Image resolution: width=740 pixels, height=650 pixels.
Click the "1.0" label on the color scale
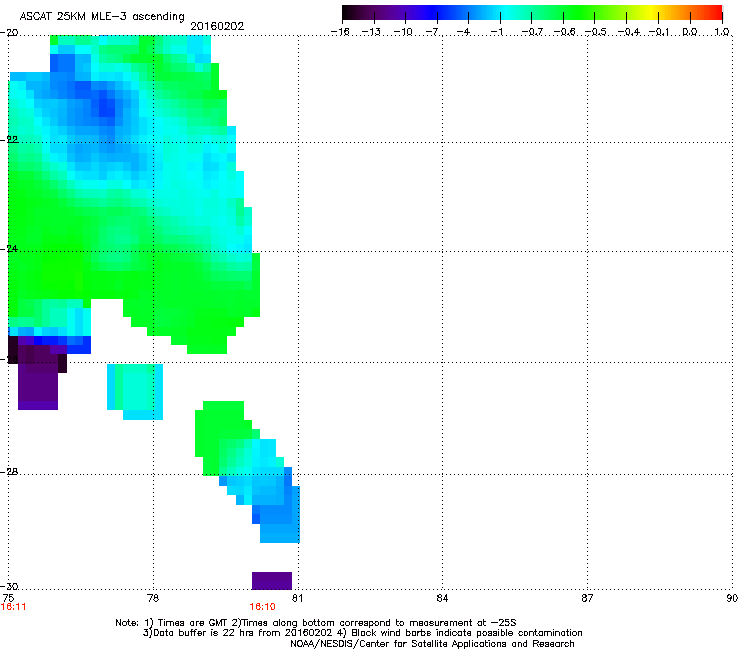pos(722,32)
